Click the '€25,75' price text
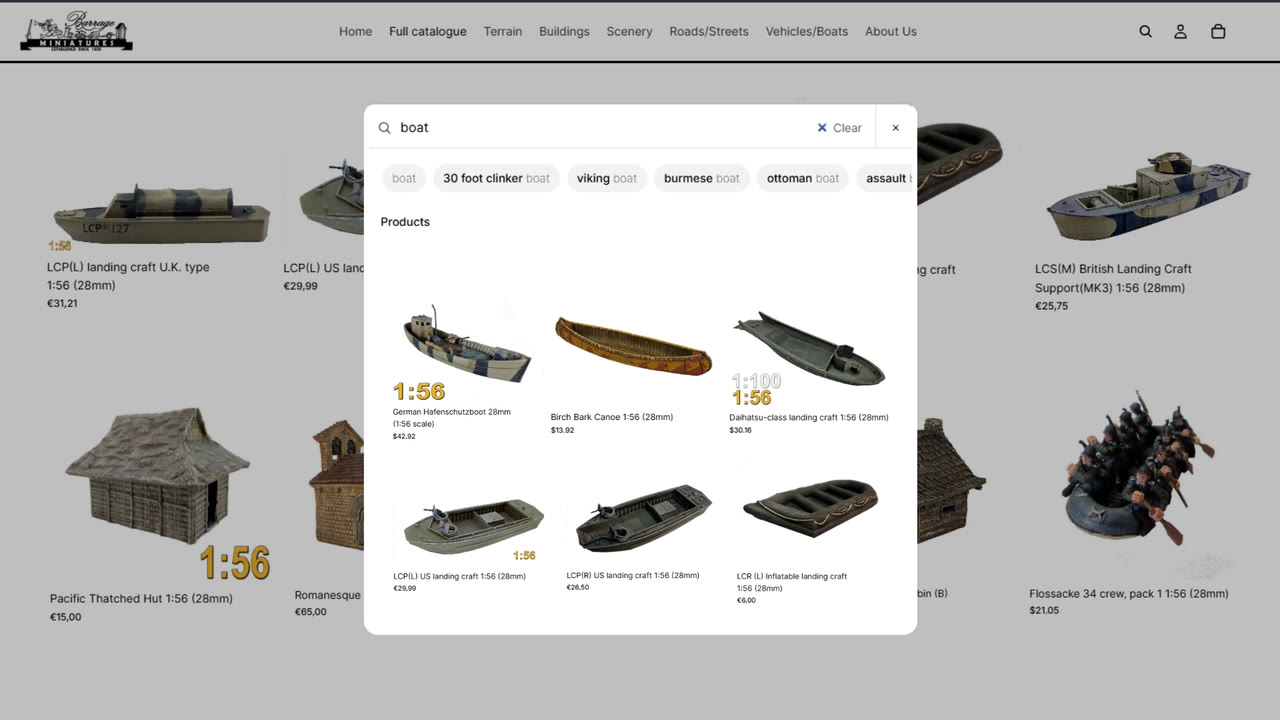 (1051, 306)
